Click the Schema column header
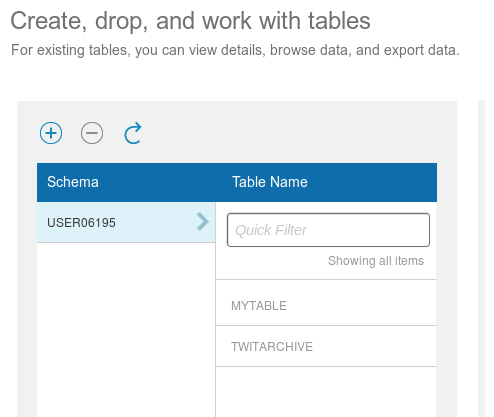This screenshot has height=417, width=494. click(x=73, y=182)
